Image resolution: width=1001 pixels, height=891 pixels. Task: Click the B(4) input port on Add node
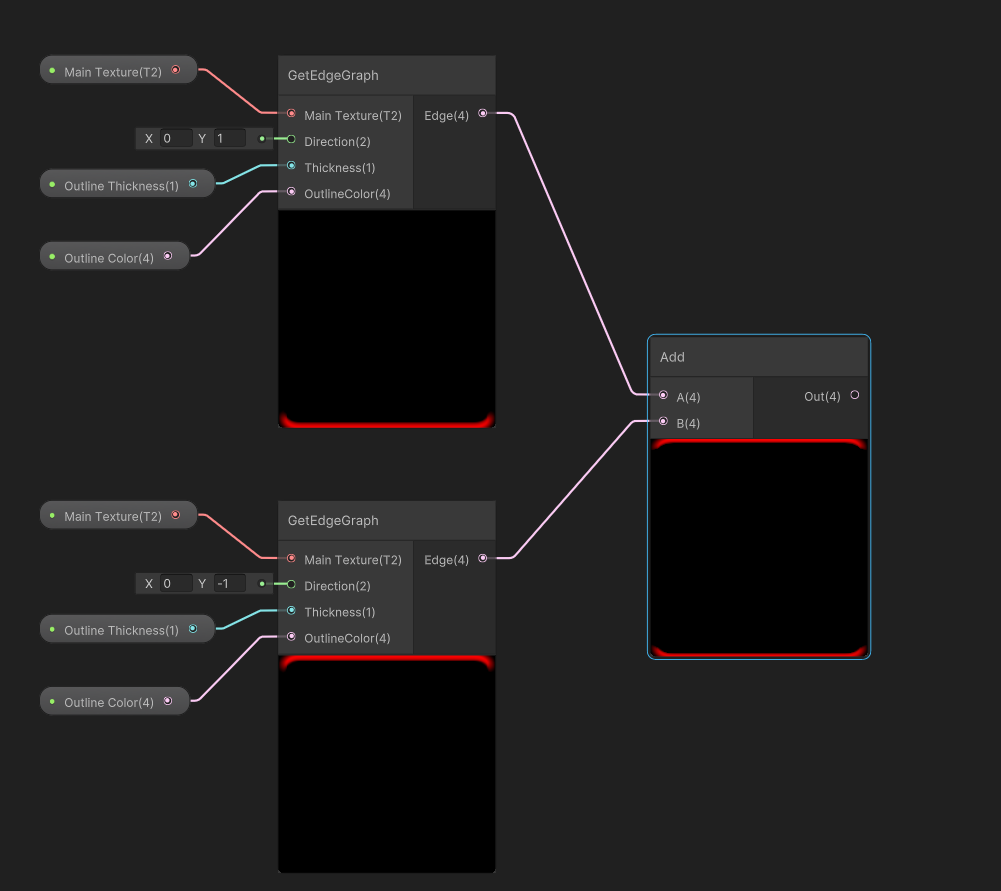click(x=663, y=422)
